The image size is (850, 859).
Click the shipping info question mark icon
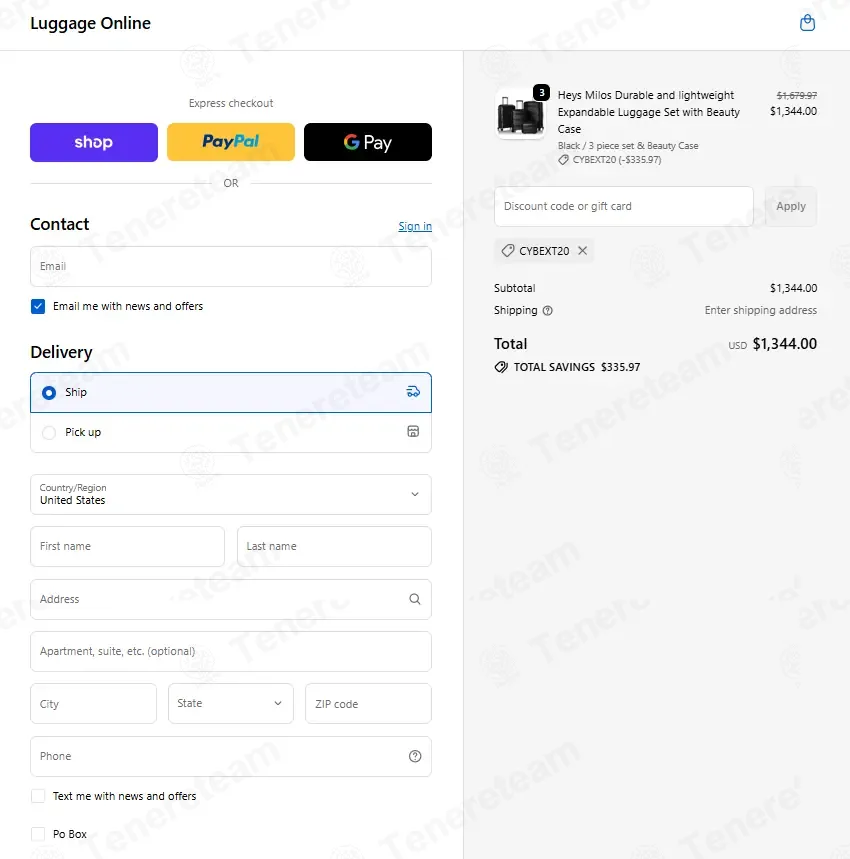547,311
